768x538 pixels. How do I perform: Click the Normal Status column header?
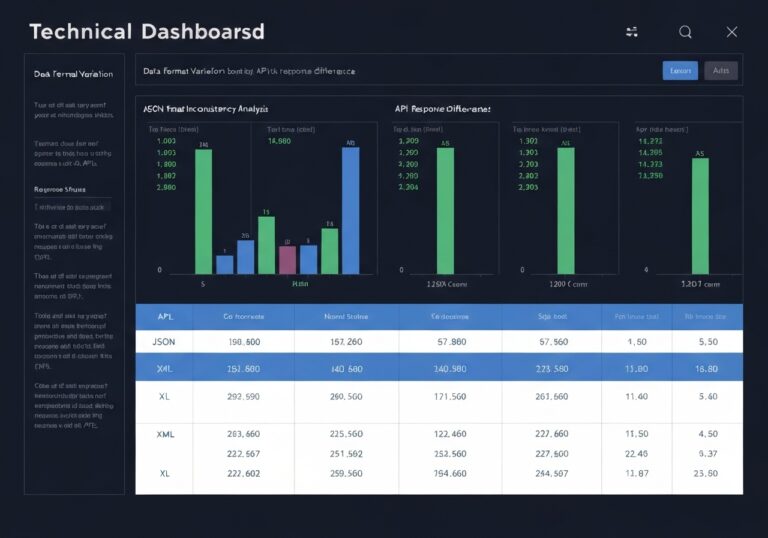pos(345,316)
